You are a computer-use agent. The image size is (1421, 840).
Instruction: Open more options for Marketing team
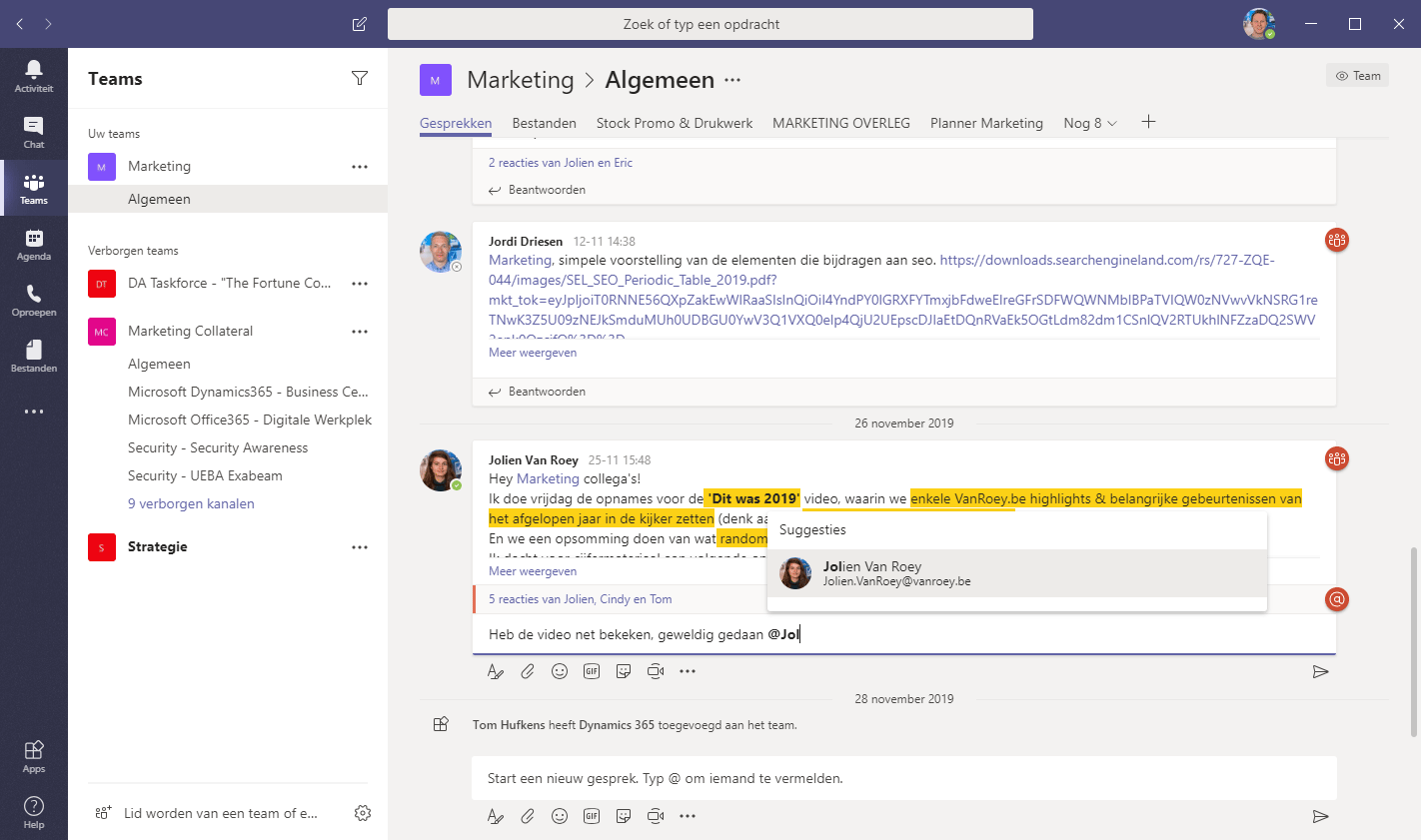(x=360, y=167)
